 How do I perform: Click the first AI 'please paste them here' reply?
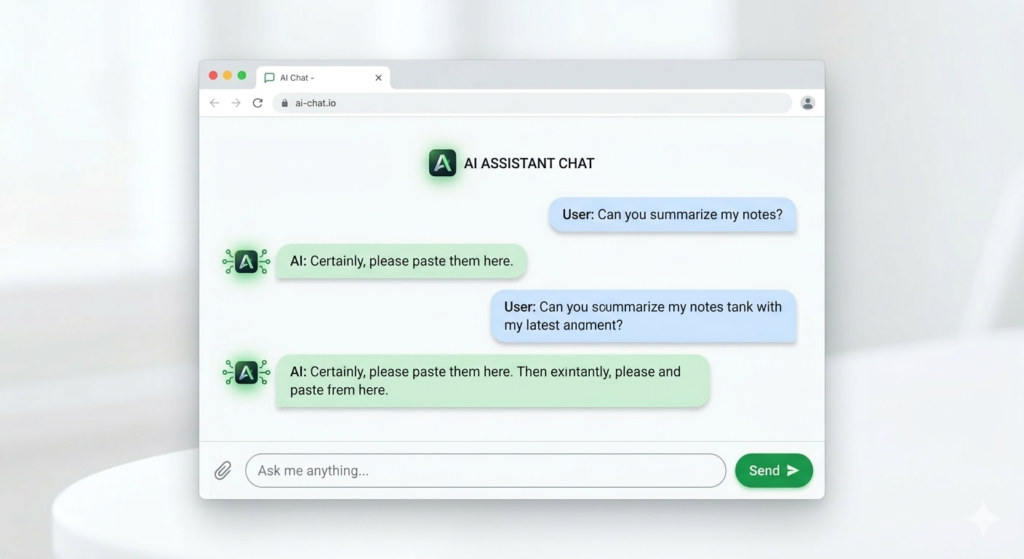[x=401, y=261]
